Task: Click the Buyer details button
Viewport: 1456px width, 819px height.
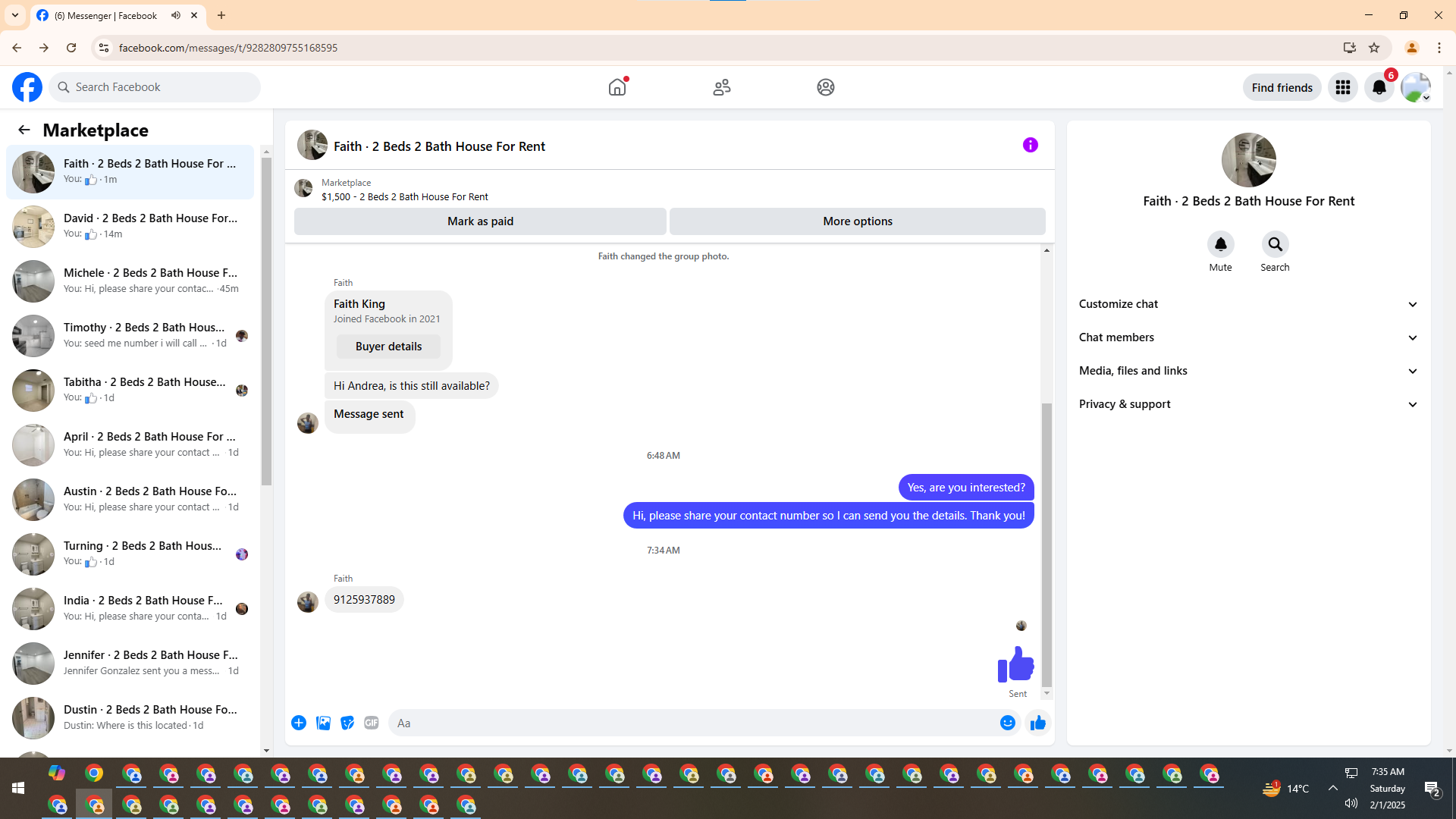Action: pos(388,347)
